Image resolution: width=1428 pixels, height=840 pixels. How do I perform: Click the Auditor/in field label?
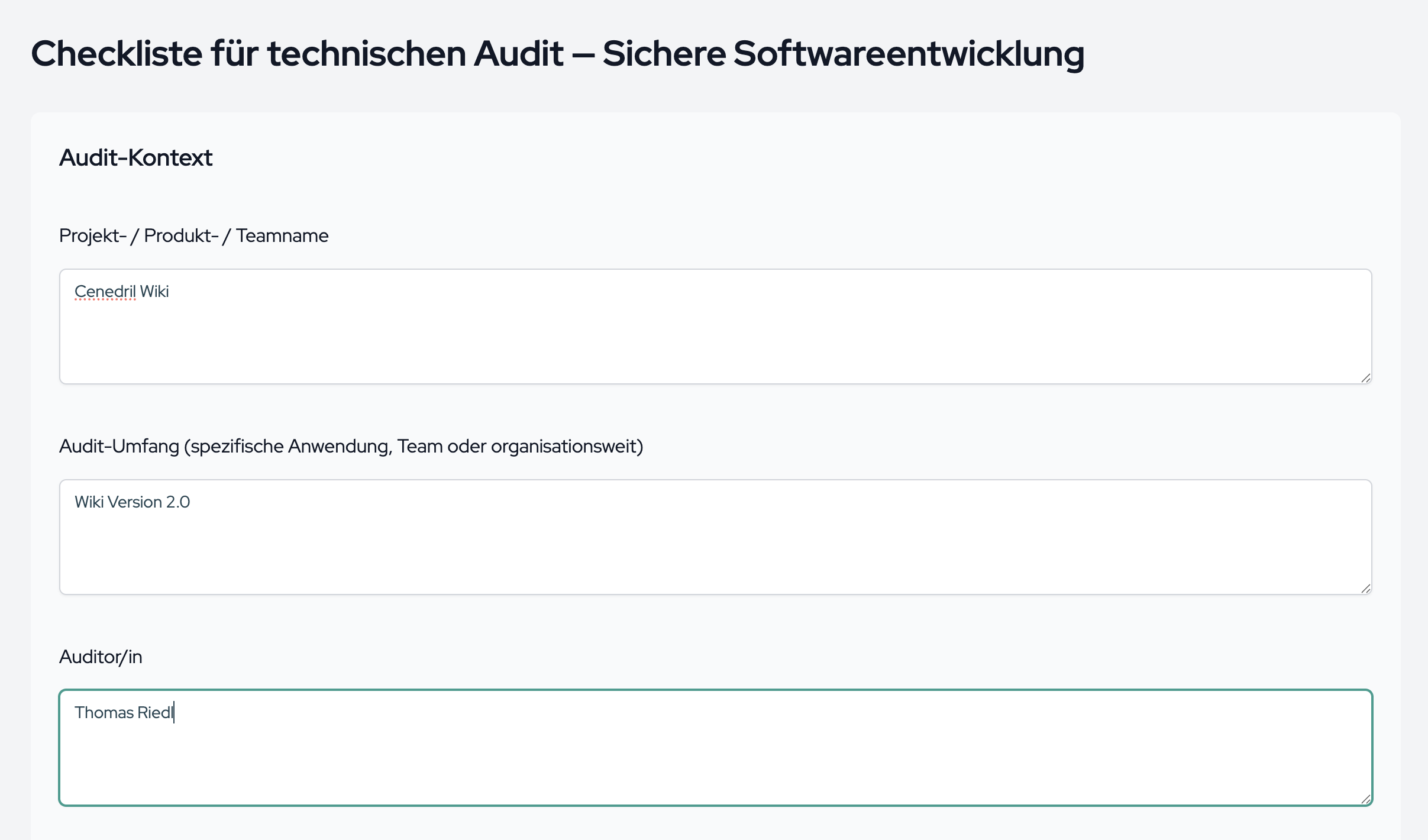click(101, 657)
